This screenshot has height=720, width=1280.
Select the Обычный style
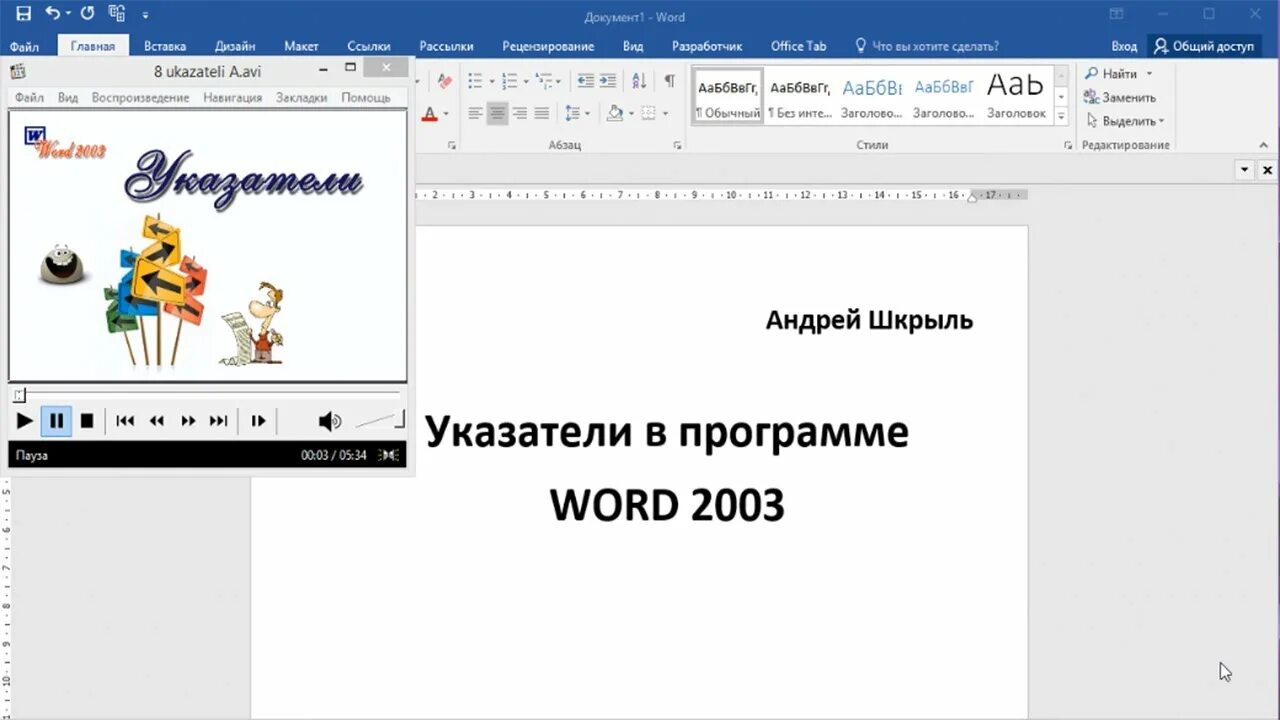tap(728, 96)
